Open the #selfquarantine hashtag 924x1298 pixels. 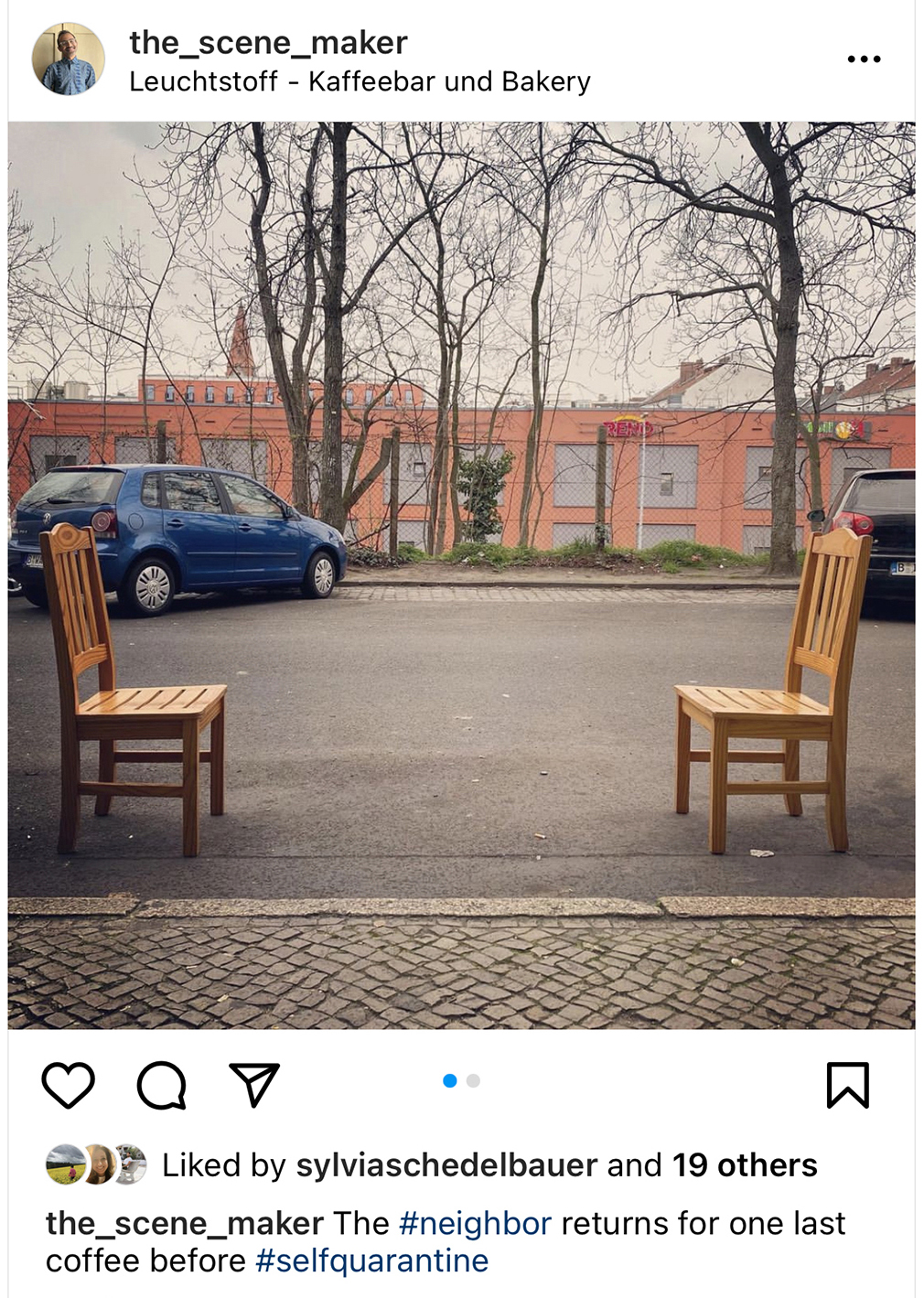pyautogui.click(x=371, y=1260)
